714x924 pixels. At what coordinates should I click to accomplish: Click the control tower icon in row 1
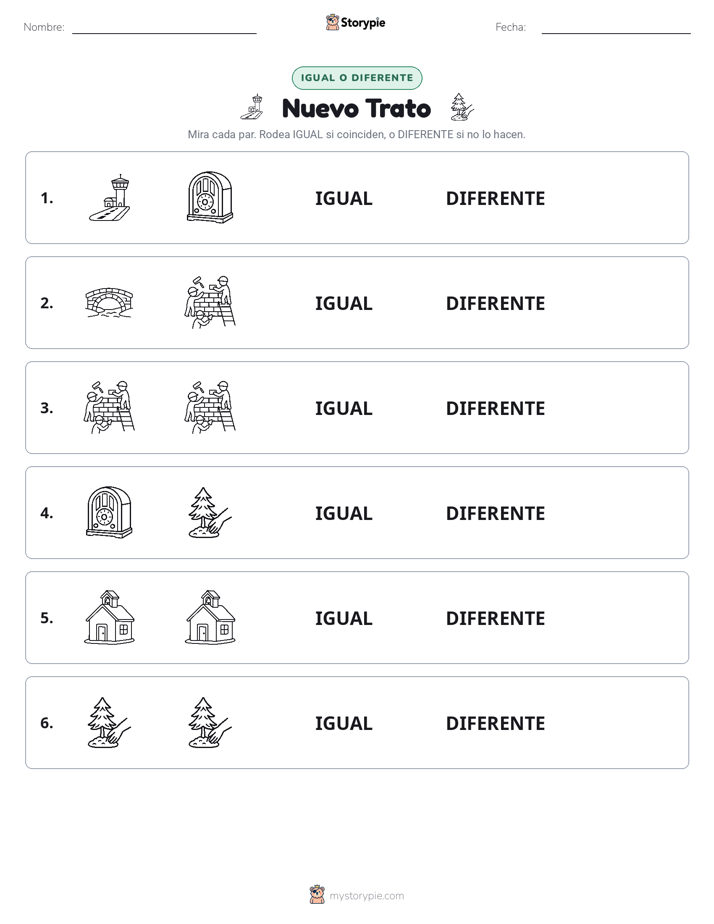click(x=110, y=198)
